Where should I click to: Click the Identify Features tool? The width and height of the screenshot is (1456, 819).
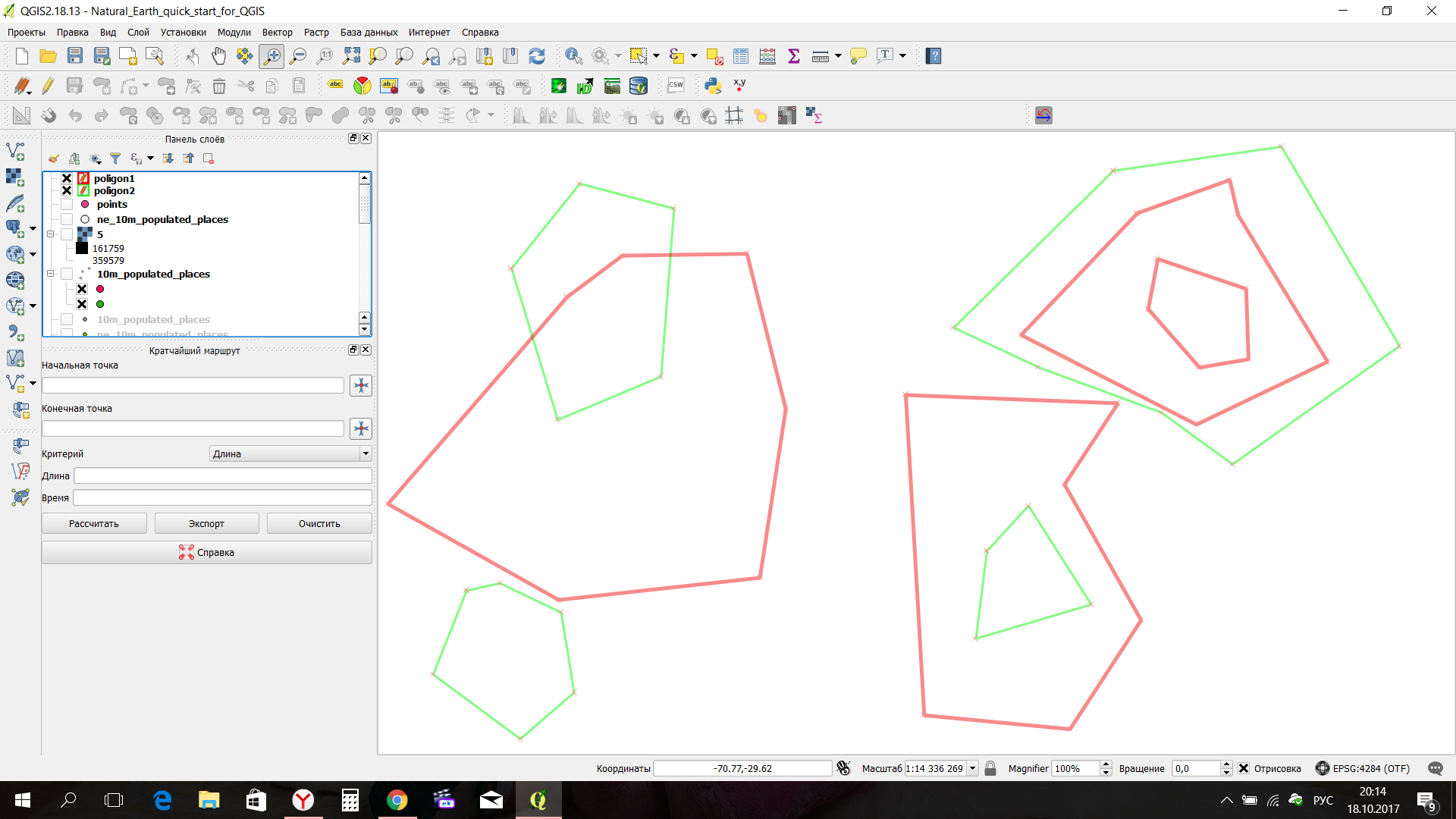(573, 55)
